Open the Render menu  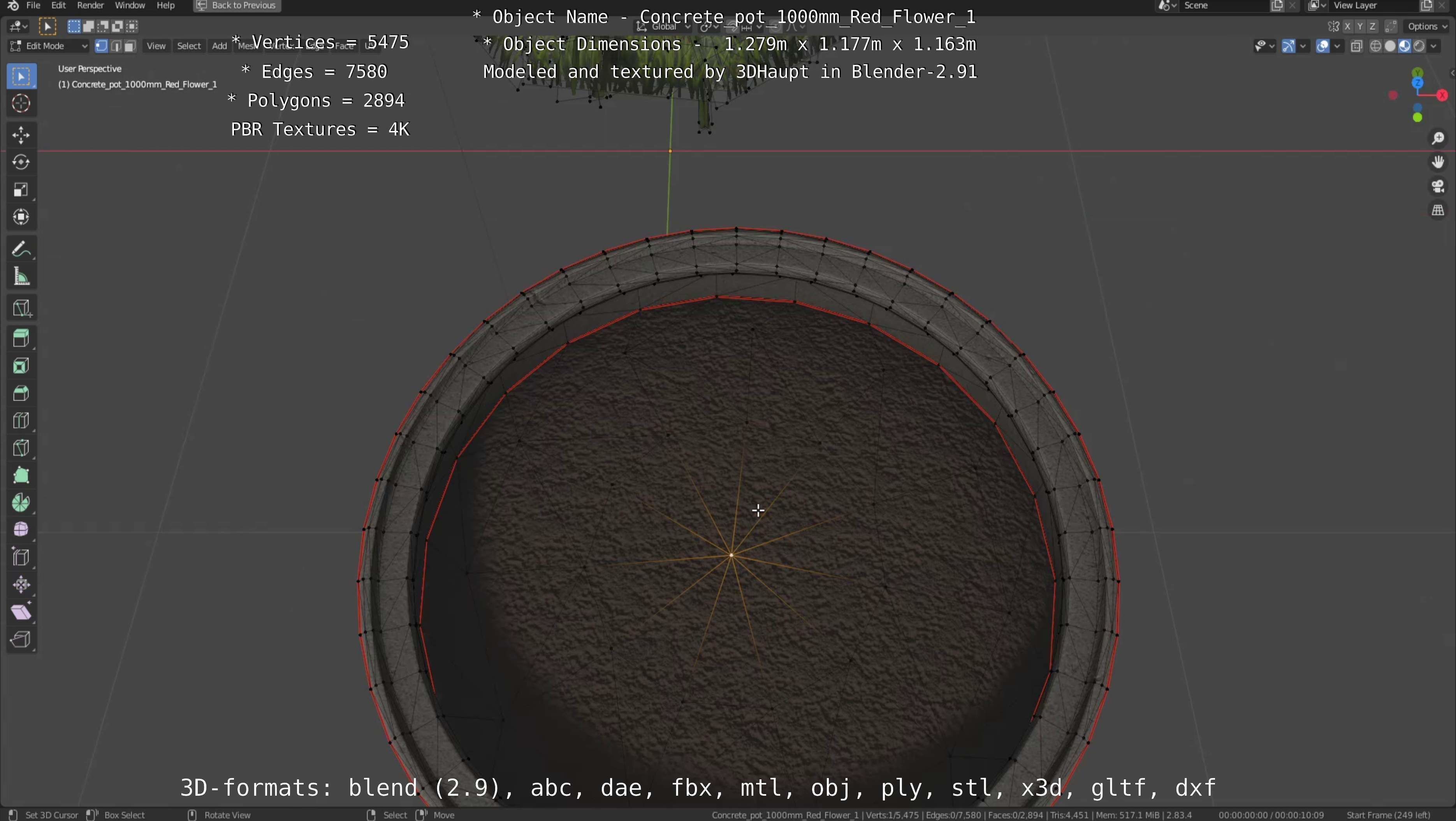tap(90, 6)
